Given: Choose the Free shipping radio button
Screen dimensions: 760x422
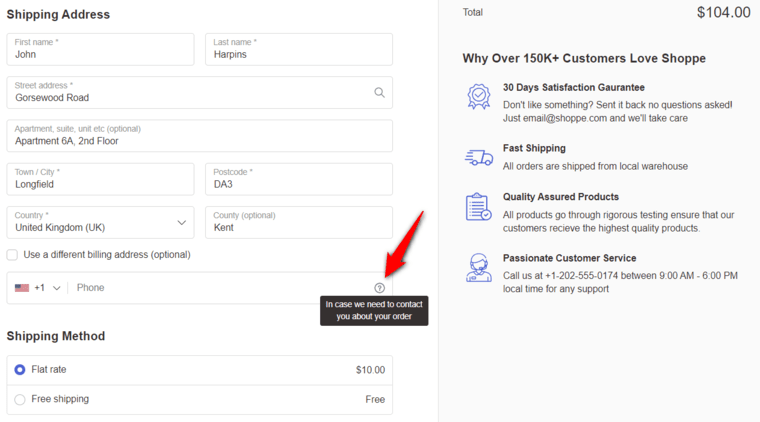Looking at the screenshot, I should click(x=20, y=399).
